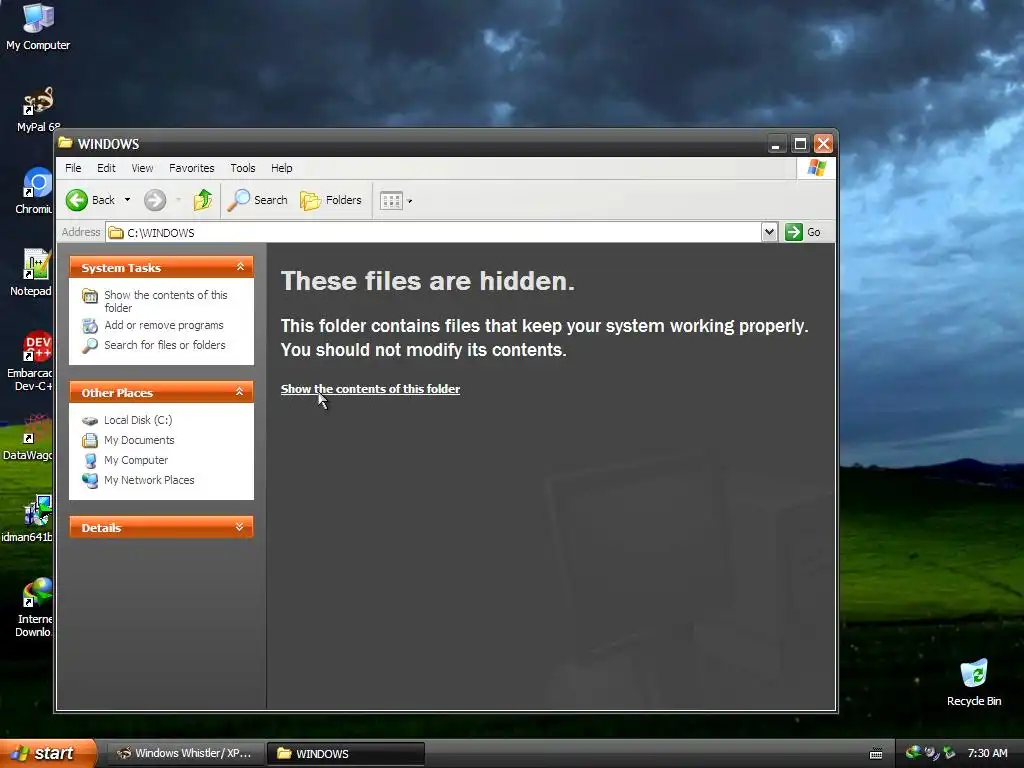Click sidebar link Show the contents of this folder
Image resolution: width=1024 pixels, height=768 pixels.
pyautogui.click(x=166, y=301)
